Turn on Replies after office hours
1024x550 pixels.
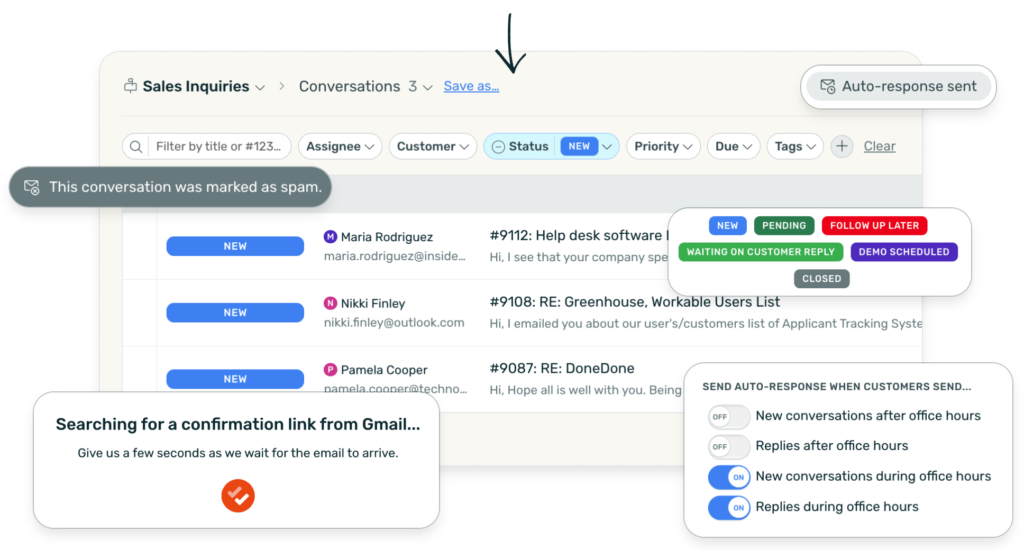tap(729, 446)
